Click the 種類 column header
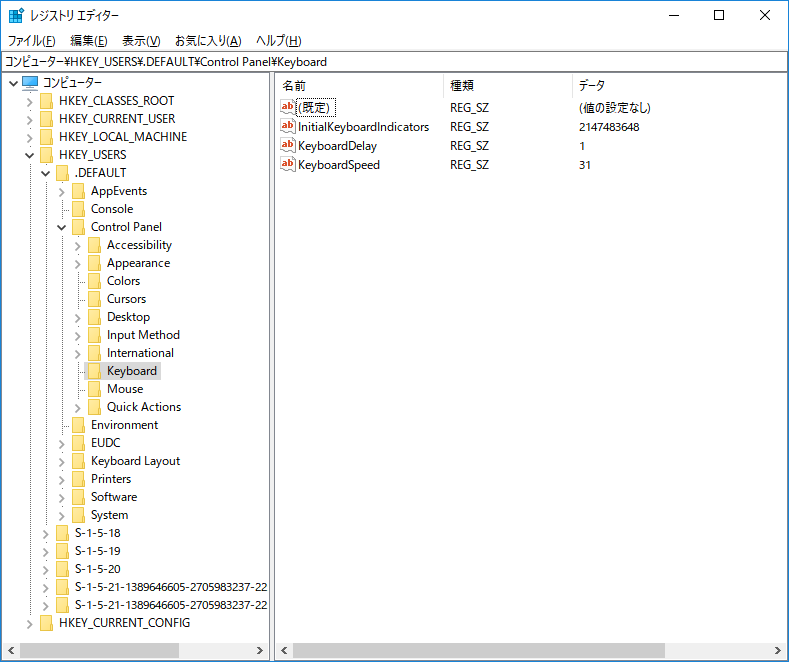Viewport: 789px width, 662px height. tap(508, 86)
